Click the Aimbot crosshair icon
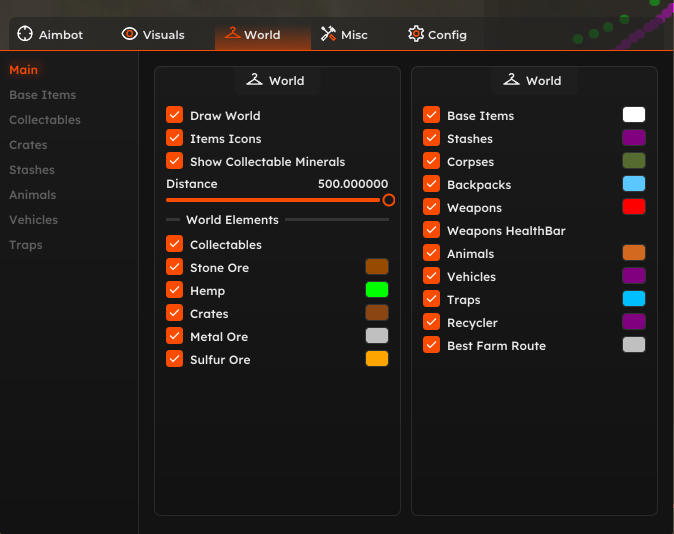Screen dimensions: 674x534 (25, 34)
